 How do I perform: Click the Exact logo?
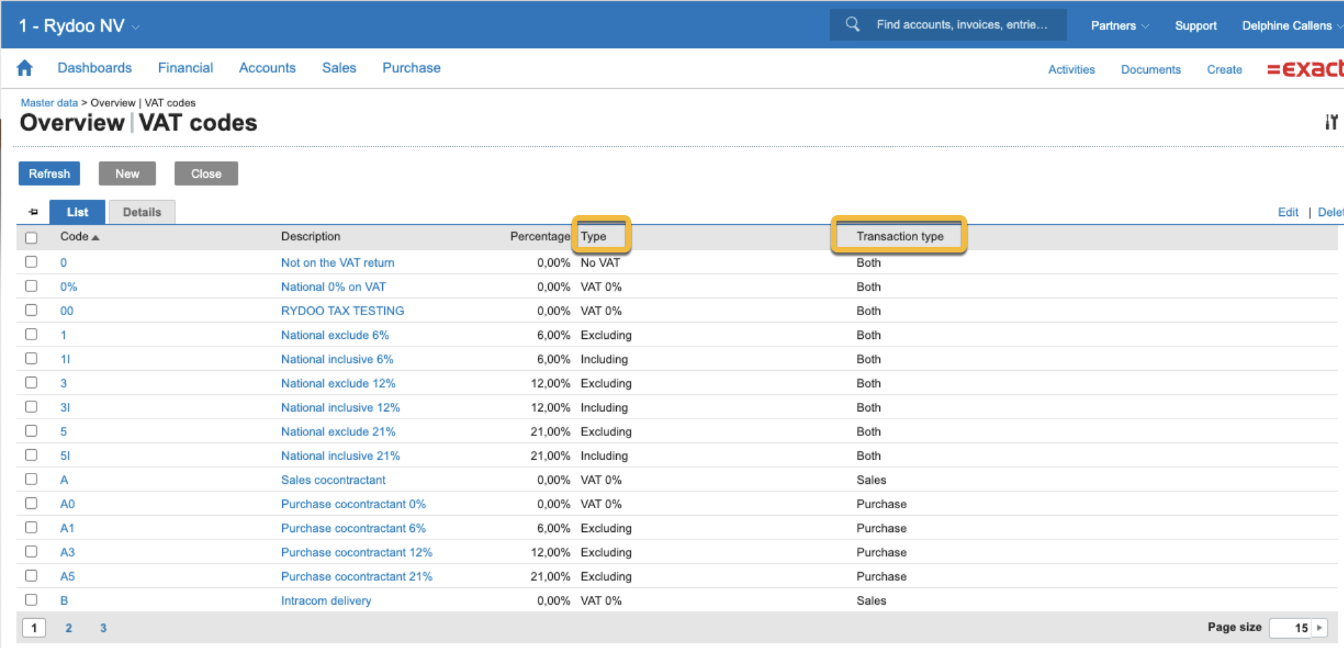[x=1304, y=69]
